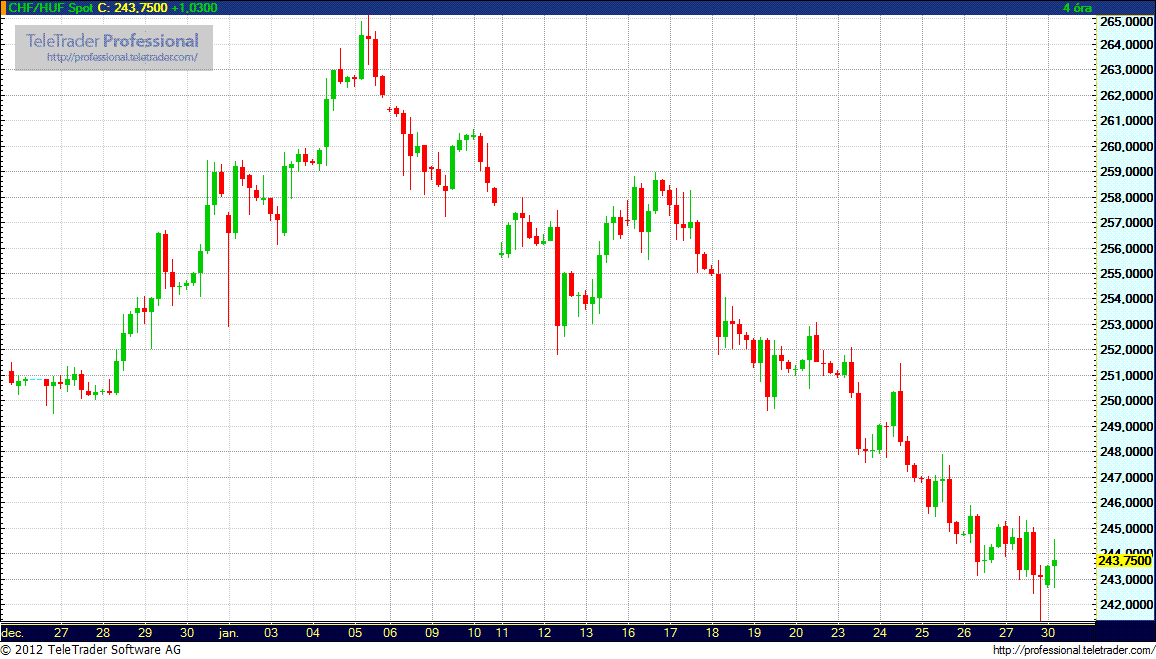Click the © 2012 TeleTrader Software AG notice
The width and height of the screenshot is (1156, 659).
coord(91,650)
